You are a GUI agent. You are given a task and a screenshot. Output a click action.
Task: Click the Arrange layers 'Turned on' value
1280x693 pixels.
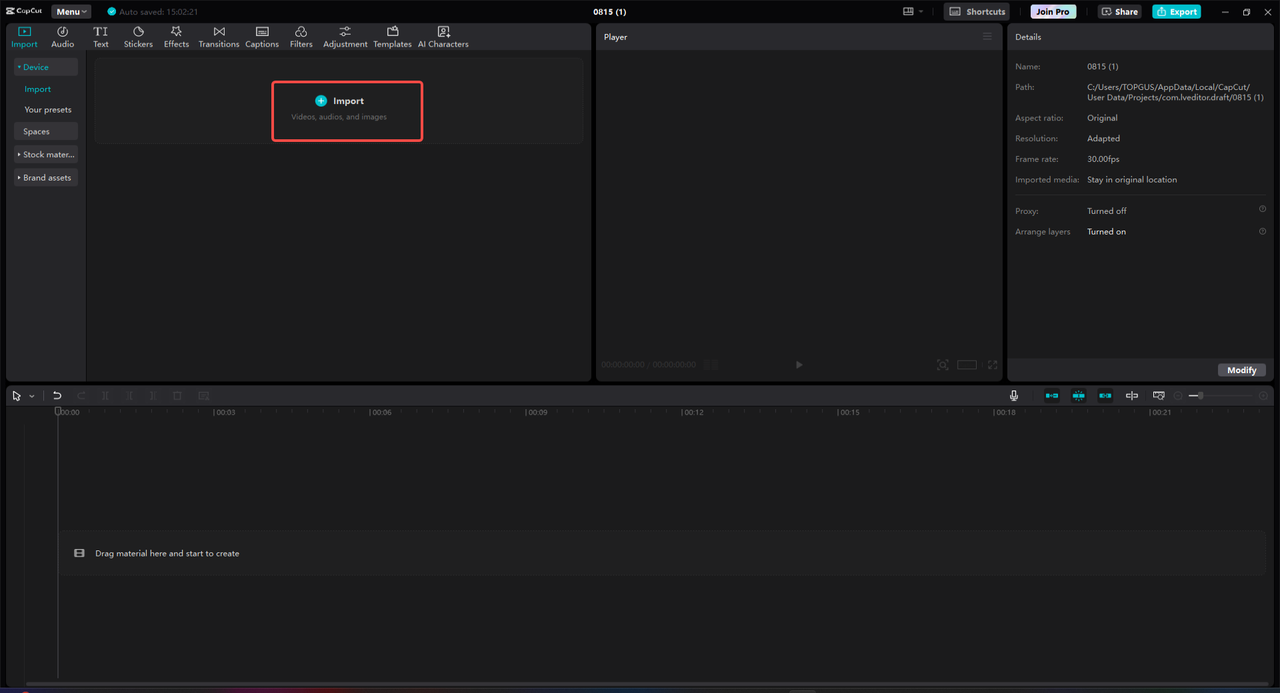tap(1106, 232)
